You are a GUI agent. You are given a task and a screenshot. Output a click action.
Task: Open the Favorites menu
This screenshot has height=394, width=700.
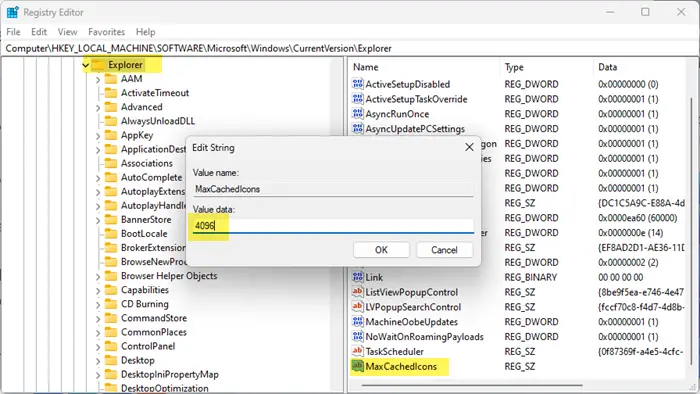106,32
